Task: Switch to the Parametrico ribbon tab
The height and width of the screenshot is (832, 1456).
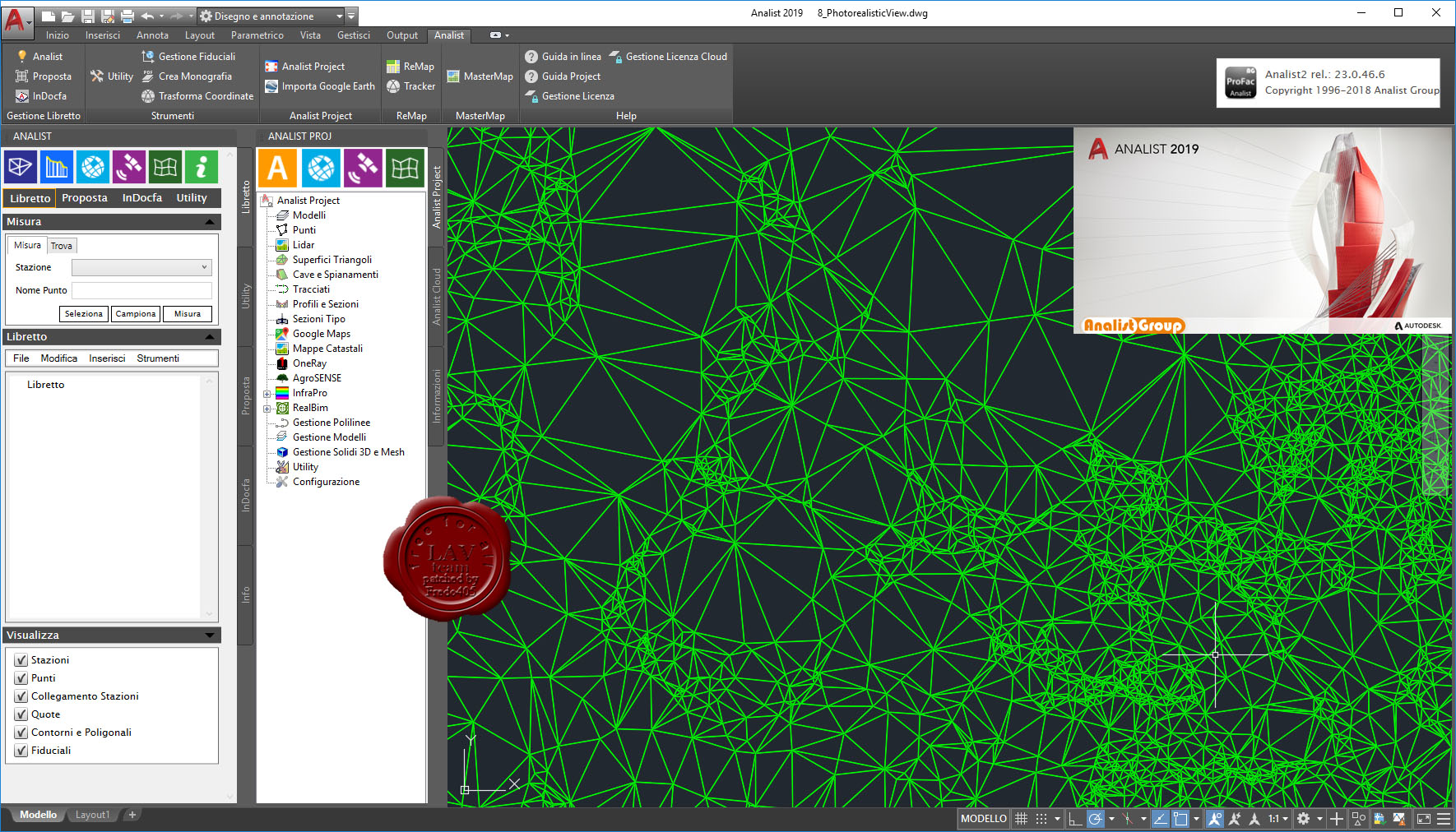Action: point(257,35)
